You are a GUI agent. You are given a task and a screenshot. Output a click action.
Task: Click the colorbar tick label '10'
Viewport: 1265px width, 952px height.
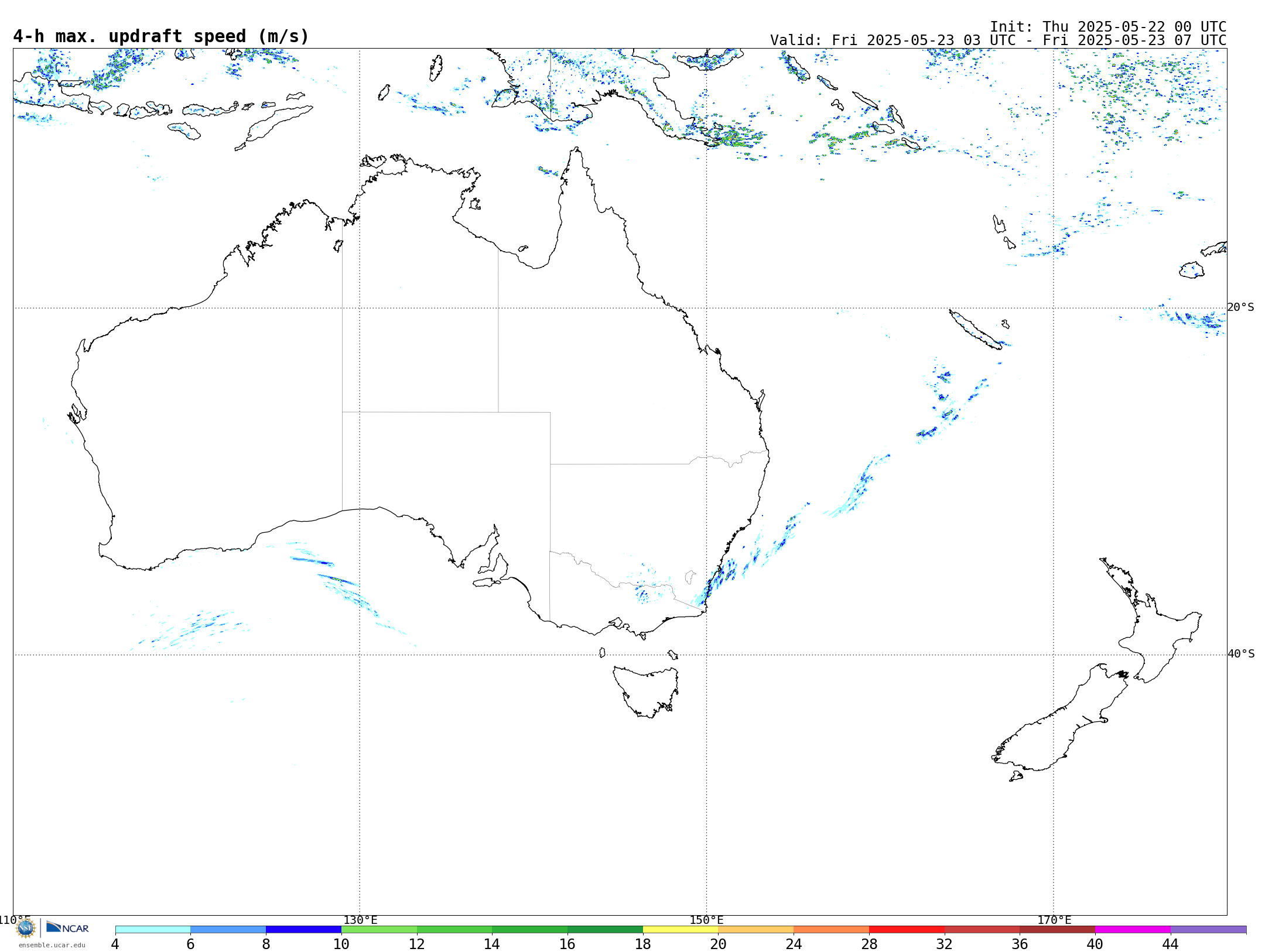[x=341, y=944]
